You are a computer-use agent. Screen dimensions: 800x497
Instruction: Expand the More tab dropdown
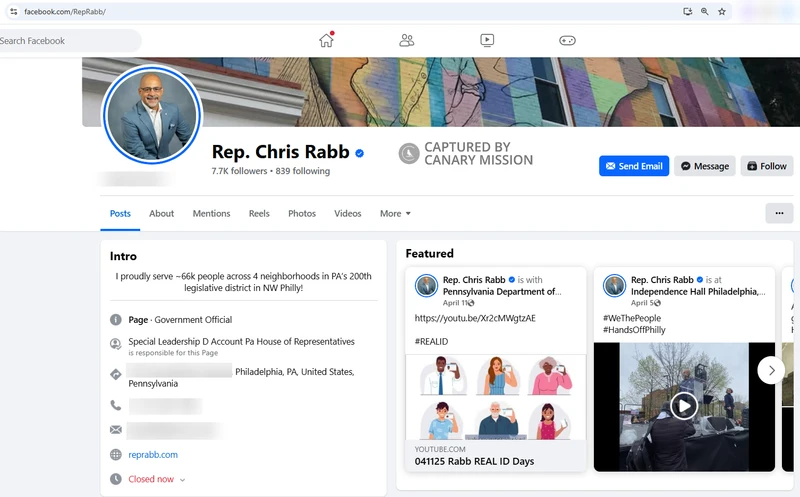tap(395, 214)
